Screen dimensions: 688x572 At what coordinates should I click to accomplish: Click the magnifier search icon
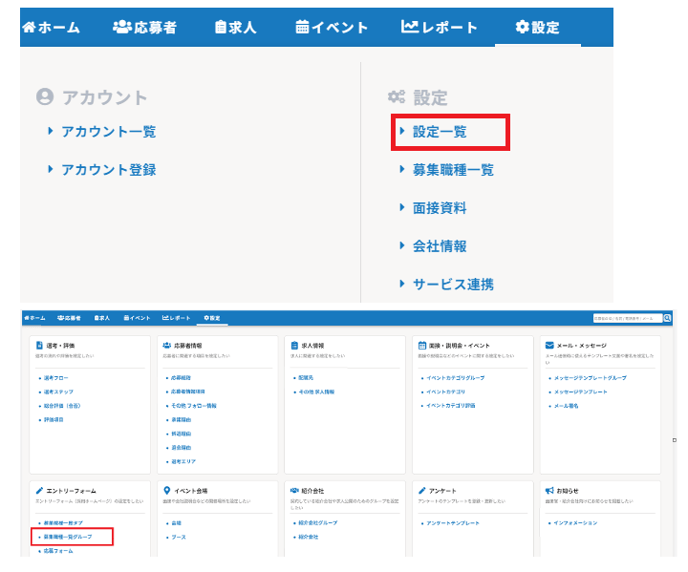click(667, 318)
